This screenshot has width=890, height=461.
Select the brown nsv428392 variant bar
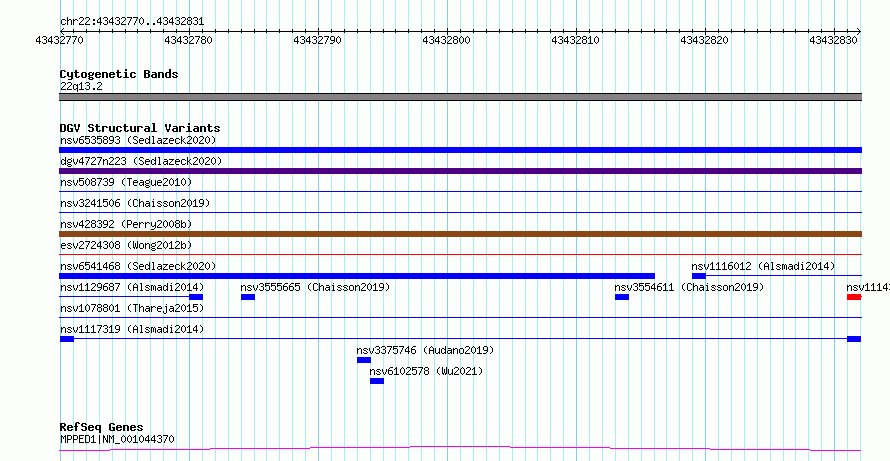pos(460,234)
